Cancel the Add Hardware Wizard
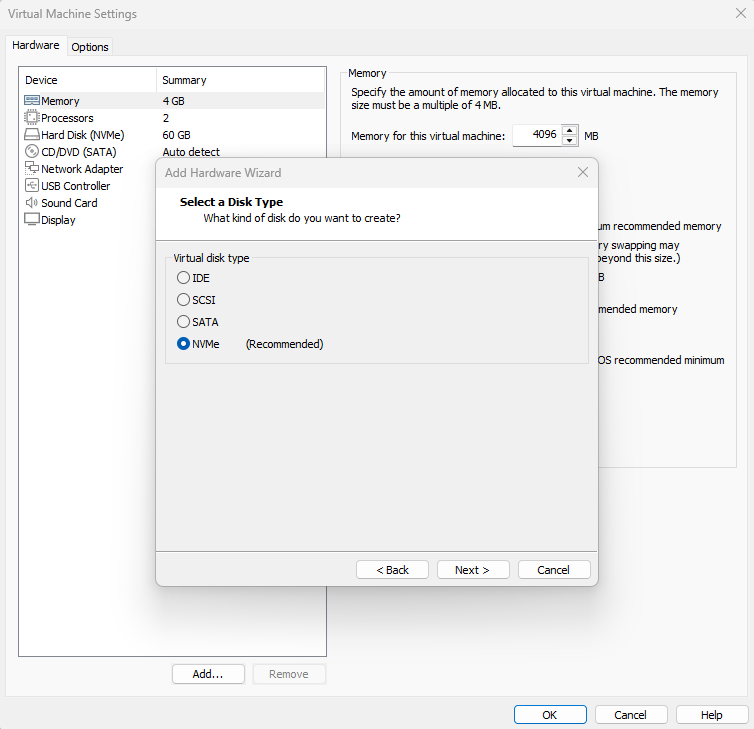Screen dimensions: 754x729 pyautogui.click(x=554, y=570)
